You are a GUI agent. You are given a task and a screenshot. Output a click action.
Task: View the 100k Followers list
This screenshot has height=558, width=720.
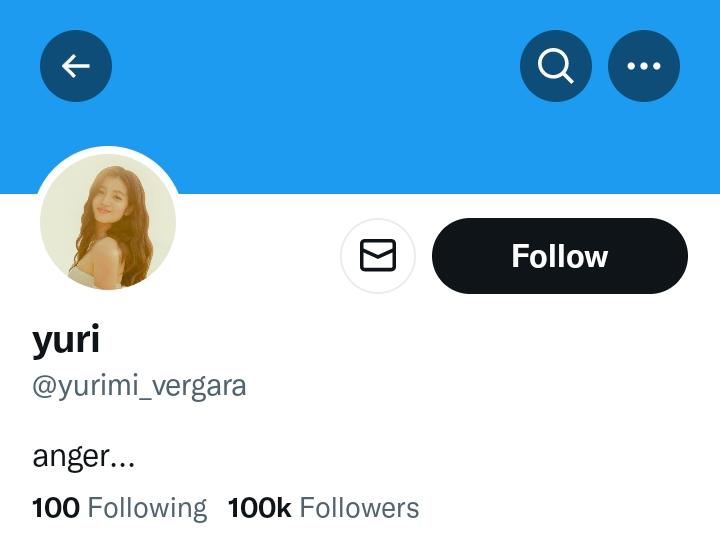coord(323,508)
